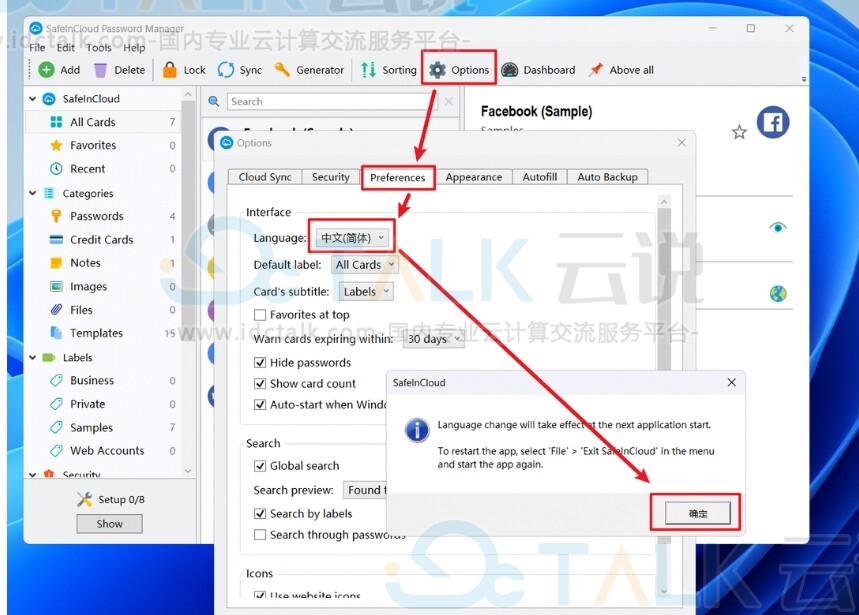Collapse the Labels tree section
The height and width of the screenshot is (615, 859).
[x=33, y=357]
